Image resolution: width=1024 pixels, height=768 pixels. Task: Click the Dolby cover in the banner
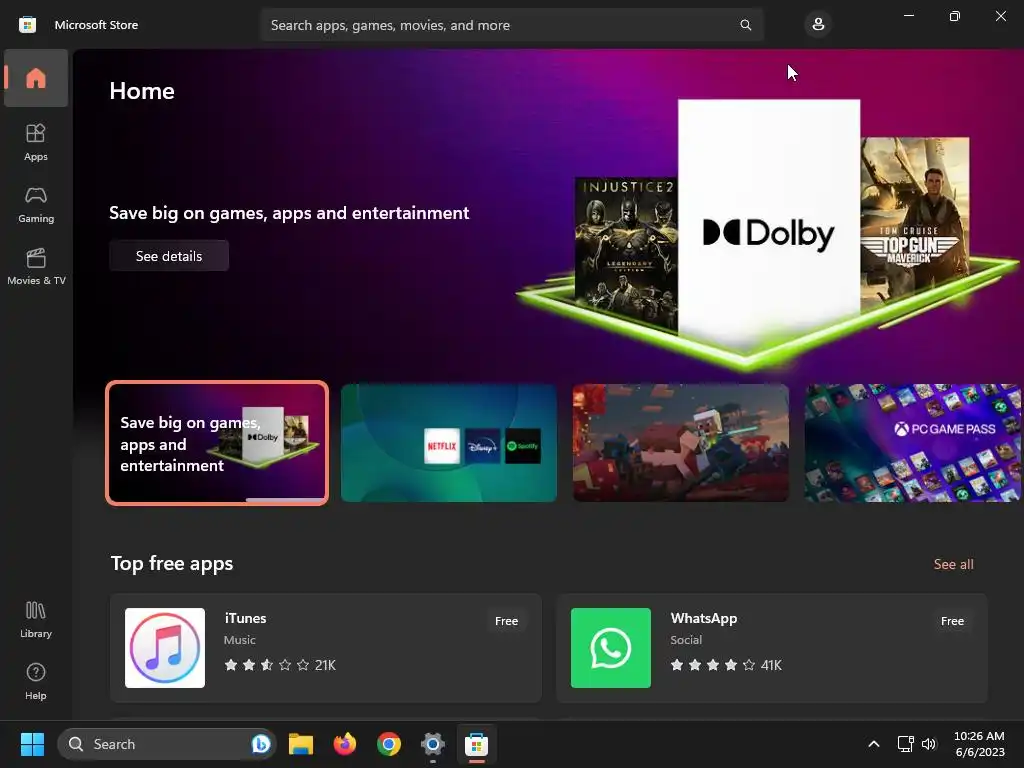click(x=769, y=219)
